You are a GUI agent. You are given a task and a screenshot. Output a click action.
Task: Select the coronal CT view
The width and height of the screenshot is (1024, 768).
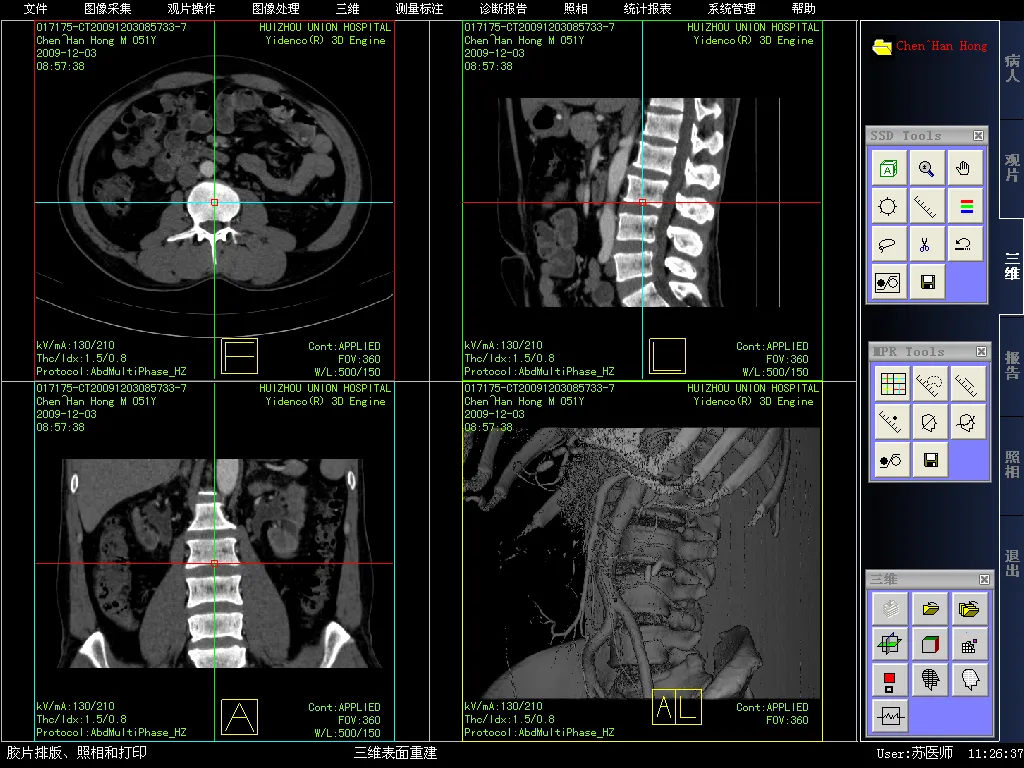(x=214, y=562)
